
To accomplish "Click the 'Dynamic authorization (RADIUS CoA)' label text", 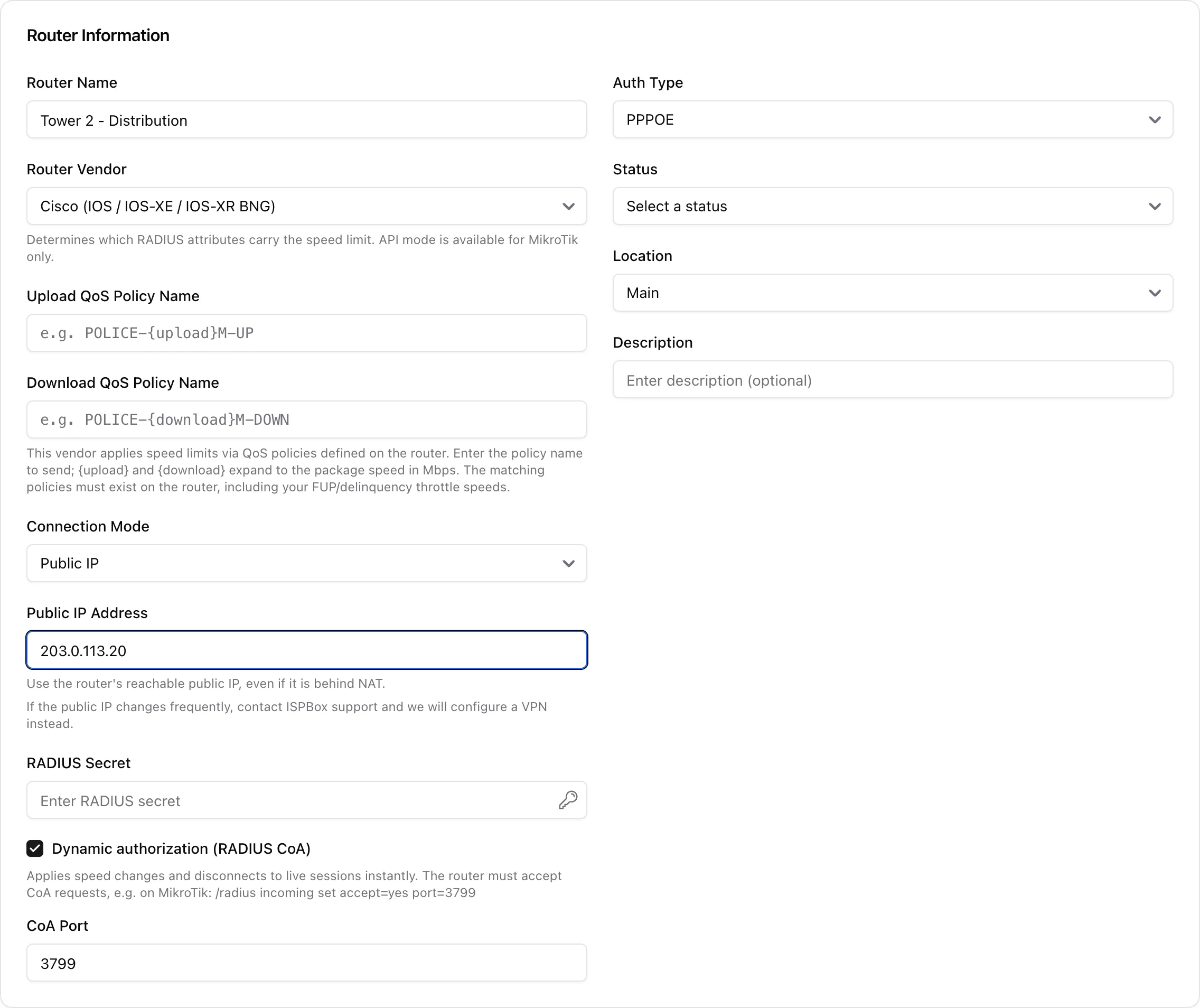I will 181,848.
